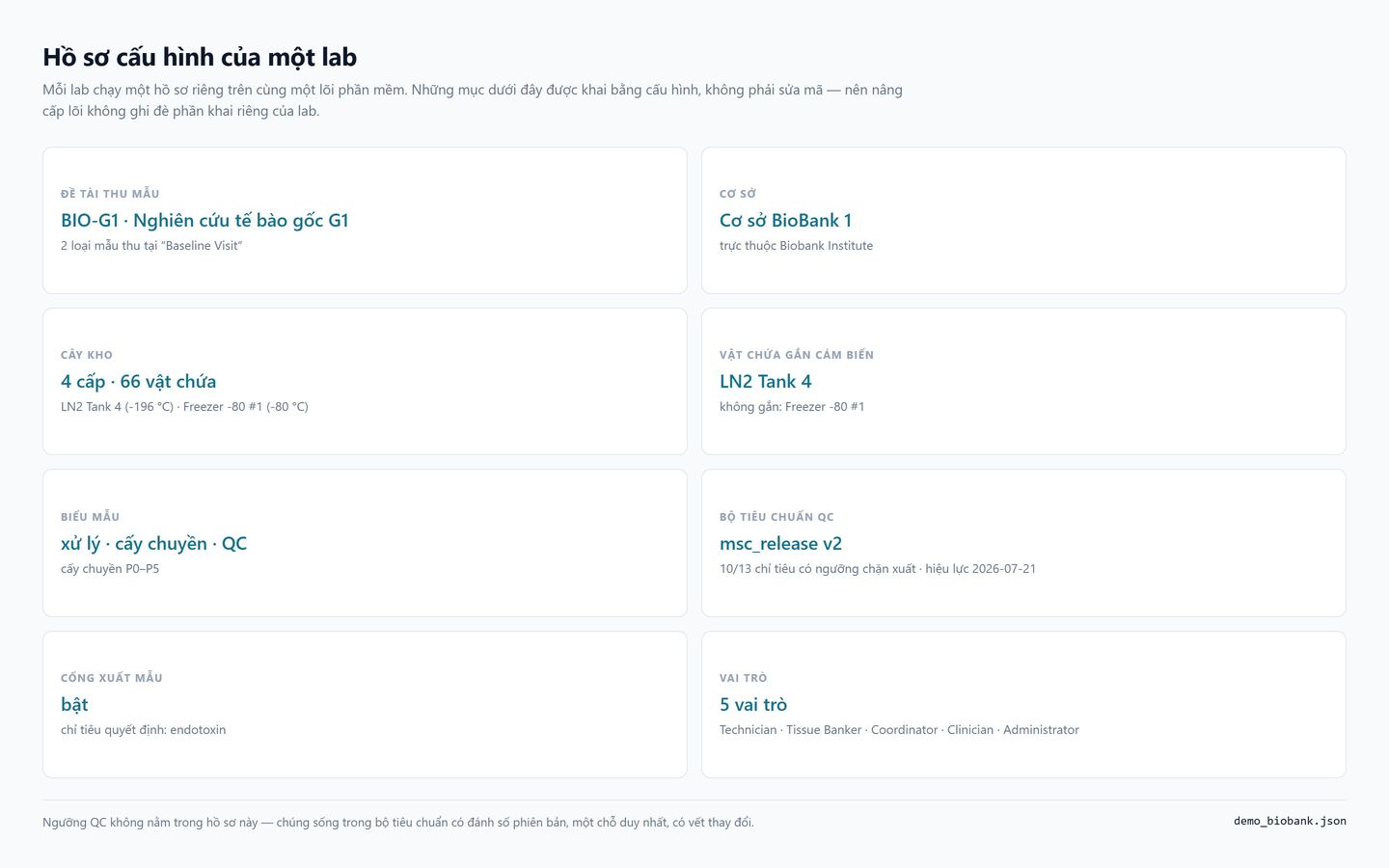This screenshot has height=868, width=1389.
Task: Click the chỉ tiêu quyết định: endotoxin text
Action: click(143, 730)
